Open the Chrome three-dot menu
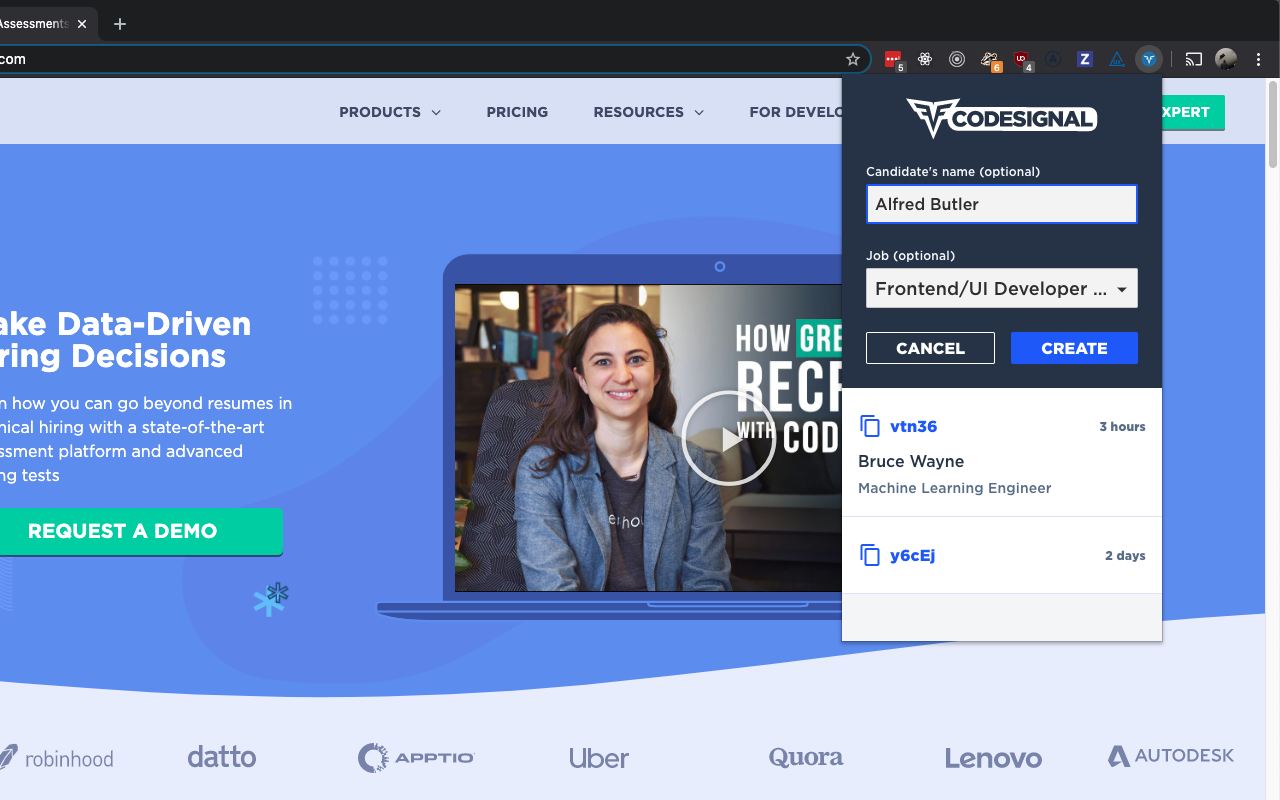This screenshot has height=800, width=1280. [x=1258, y=59]
